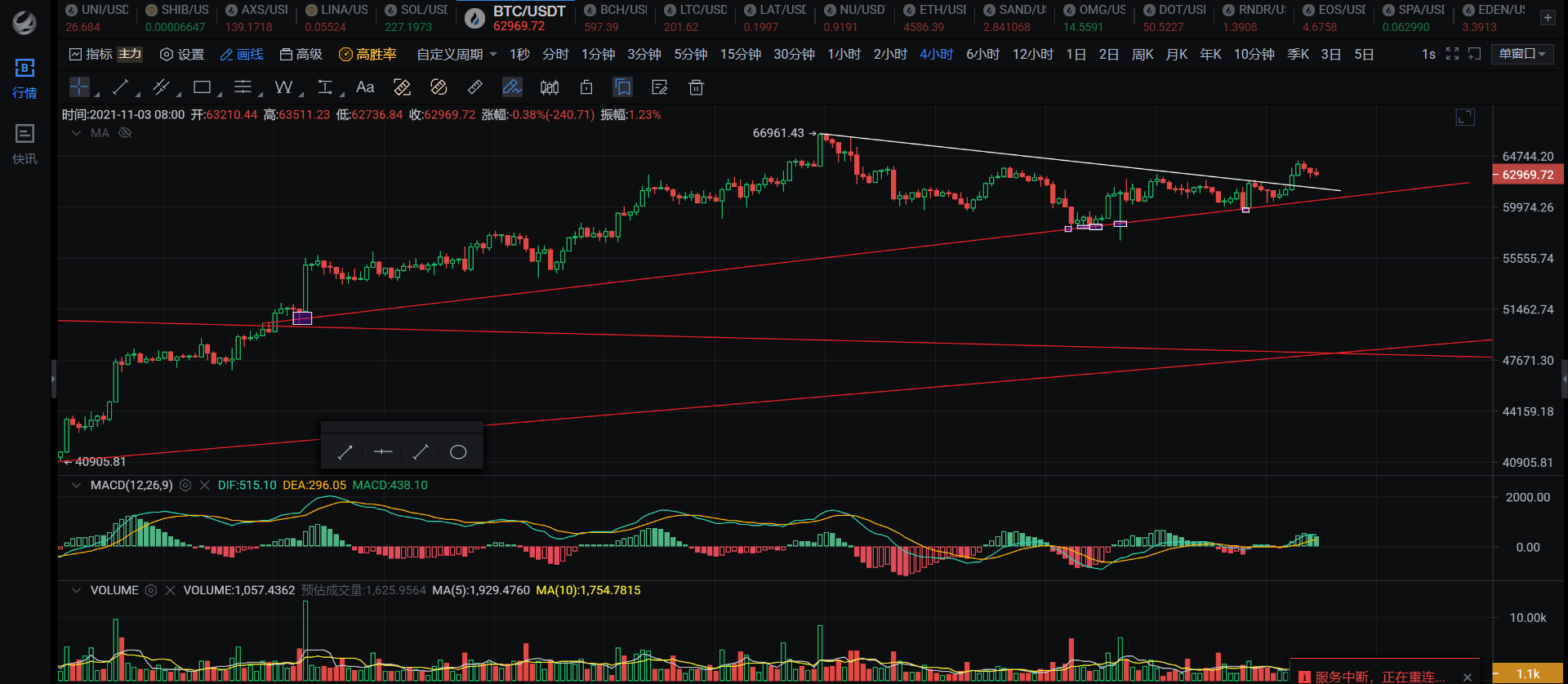Choose the circle shape in floating toolbar

(458, 452)
